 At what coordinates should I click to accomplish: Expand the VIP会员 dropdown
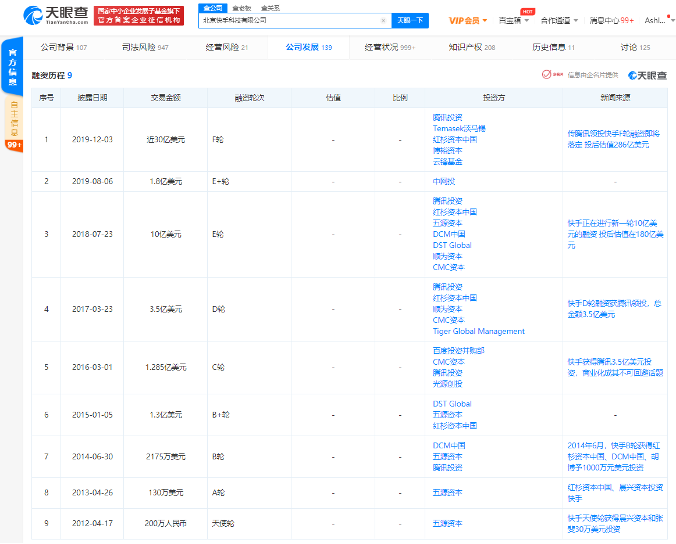(x=468, y=20)
